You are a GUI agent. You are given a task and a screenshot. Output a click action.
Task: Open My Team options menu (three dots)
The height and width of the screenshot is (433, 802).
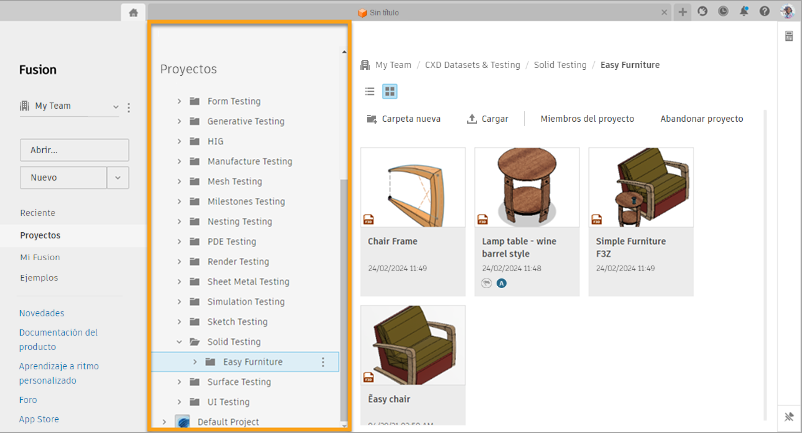coord(129,107)
